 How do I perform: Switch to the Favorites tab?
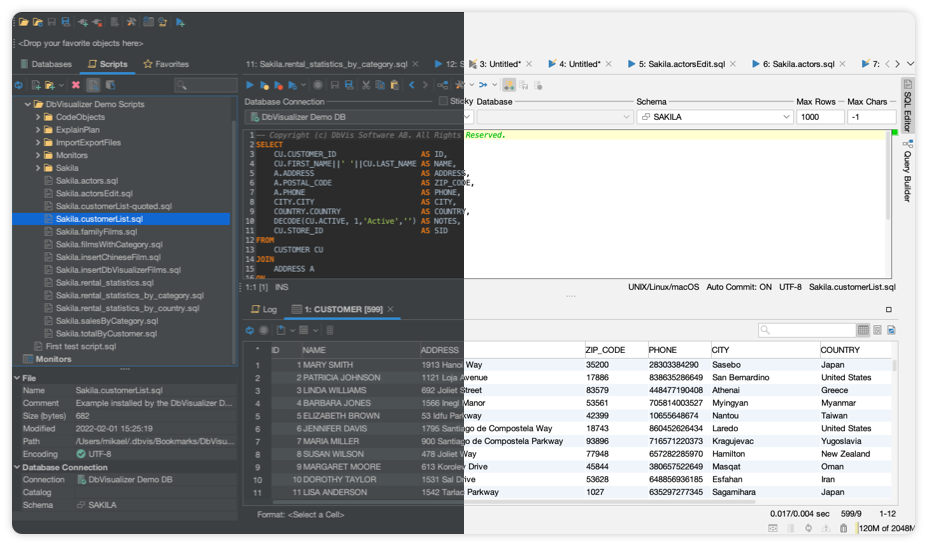coord(166,64)
